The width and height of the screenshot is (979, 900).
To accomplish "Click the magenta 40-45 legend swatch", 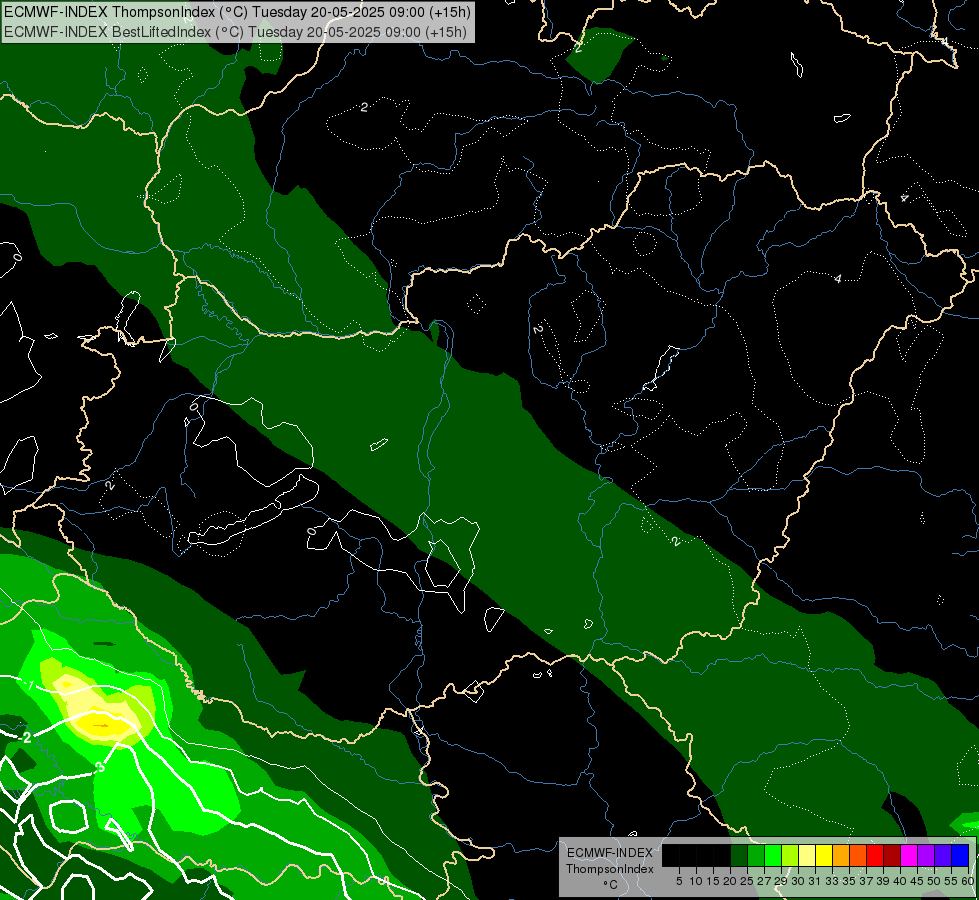I will tap(909, 856).
